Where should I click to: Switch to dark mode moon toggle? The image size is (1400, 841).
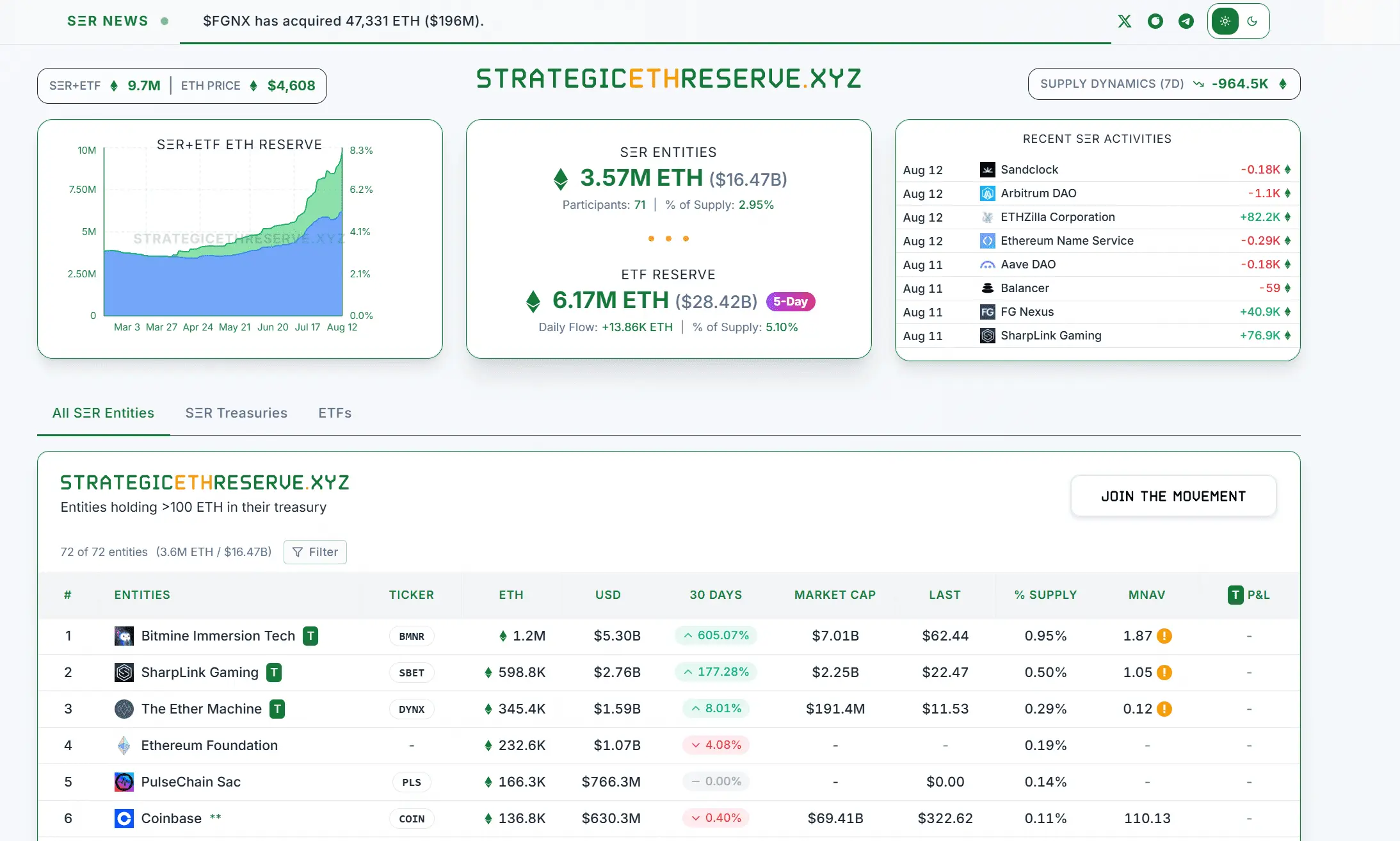click(x=1252, y=21)
